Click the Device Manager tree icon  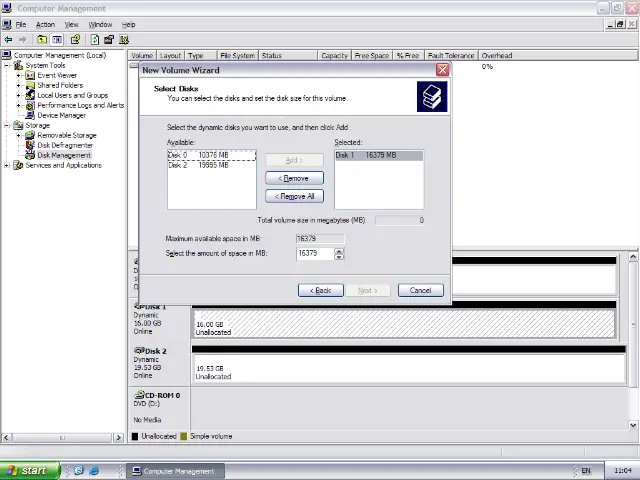[30, 116]
